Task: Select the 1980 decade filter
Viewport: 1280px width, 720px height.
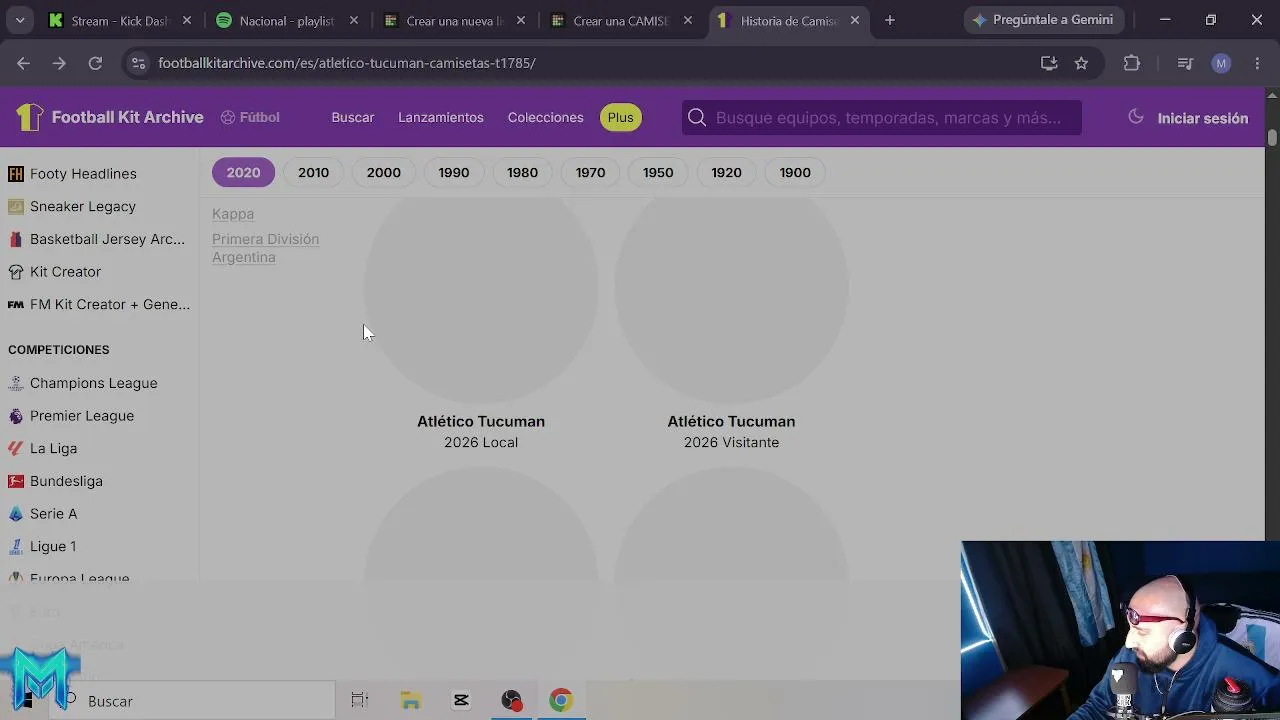Action: (522, 172)
